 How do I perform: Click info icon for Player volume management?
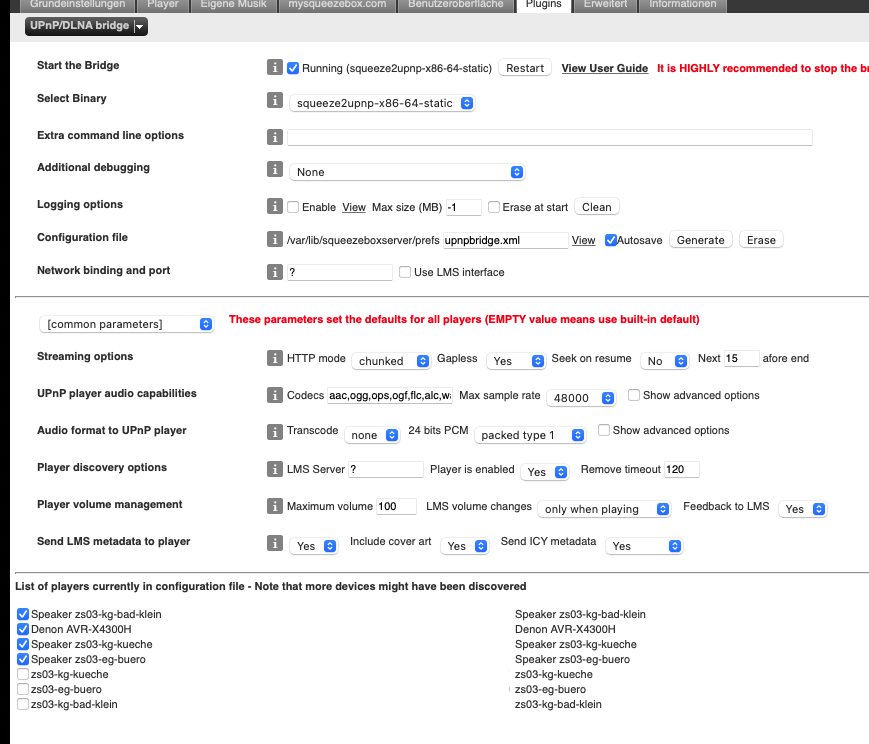click(275, 507)
